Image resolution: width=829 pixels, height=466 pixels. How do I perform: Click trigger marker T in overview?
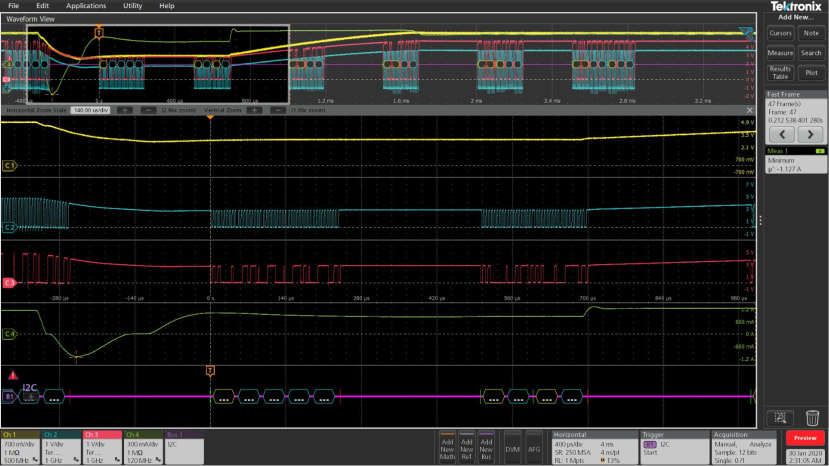pos(99,33)
